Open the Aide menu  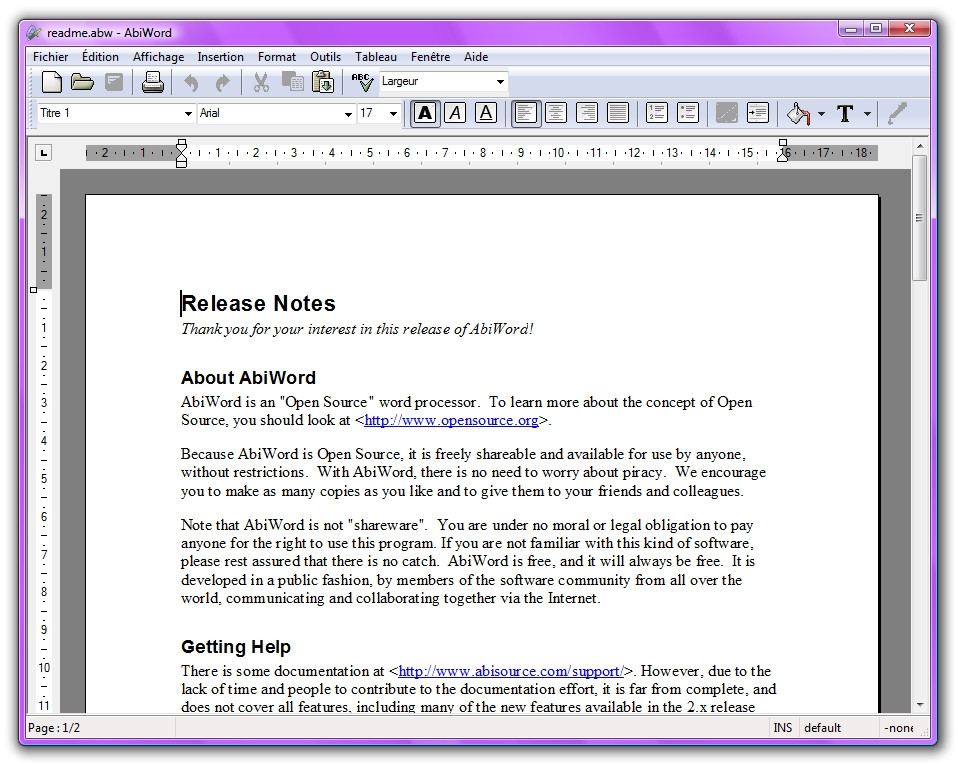tap(475, 57)
